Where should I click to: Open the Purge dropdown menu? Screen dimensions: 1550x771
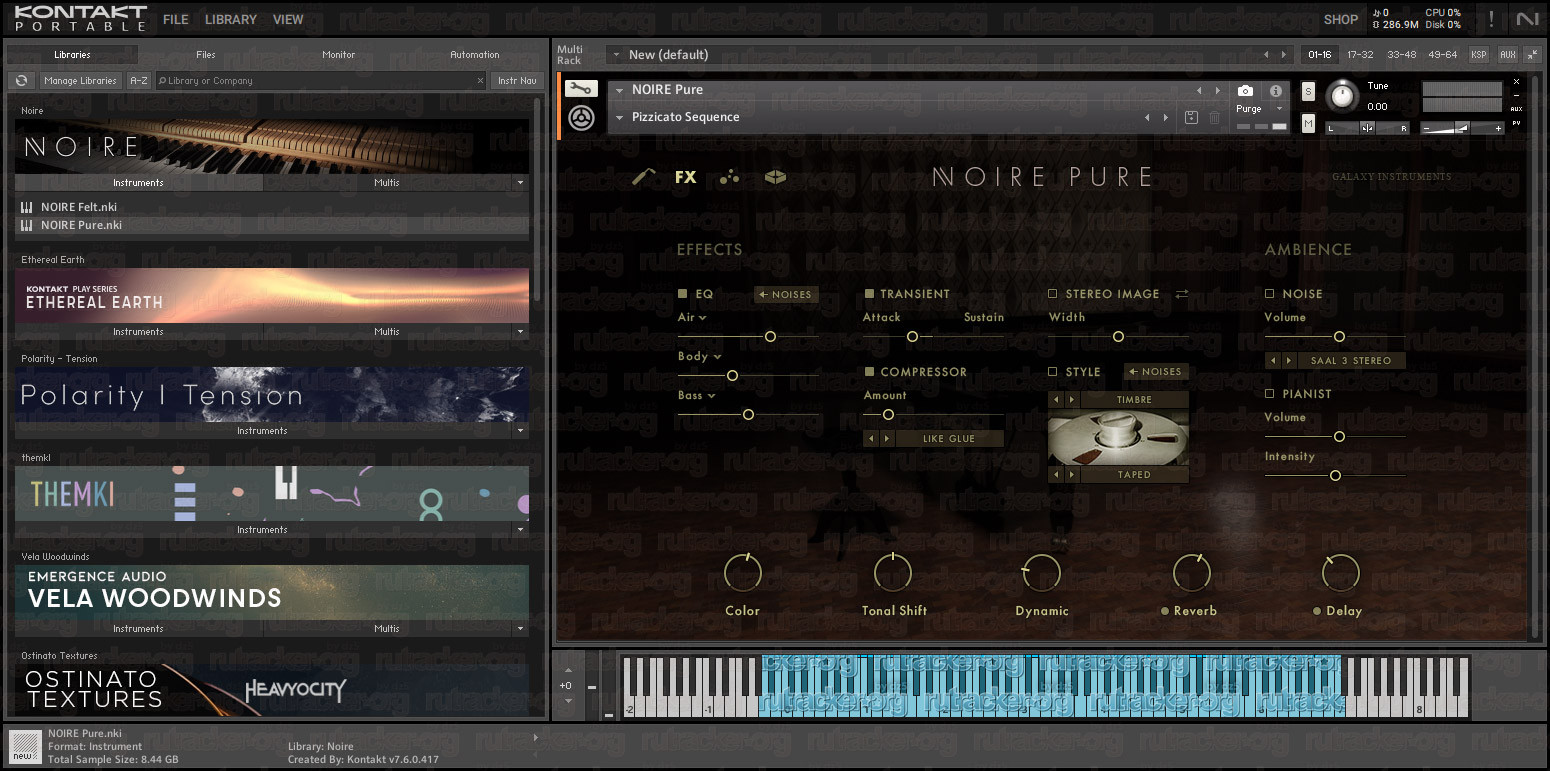tap(1279, 109)
